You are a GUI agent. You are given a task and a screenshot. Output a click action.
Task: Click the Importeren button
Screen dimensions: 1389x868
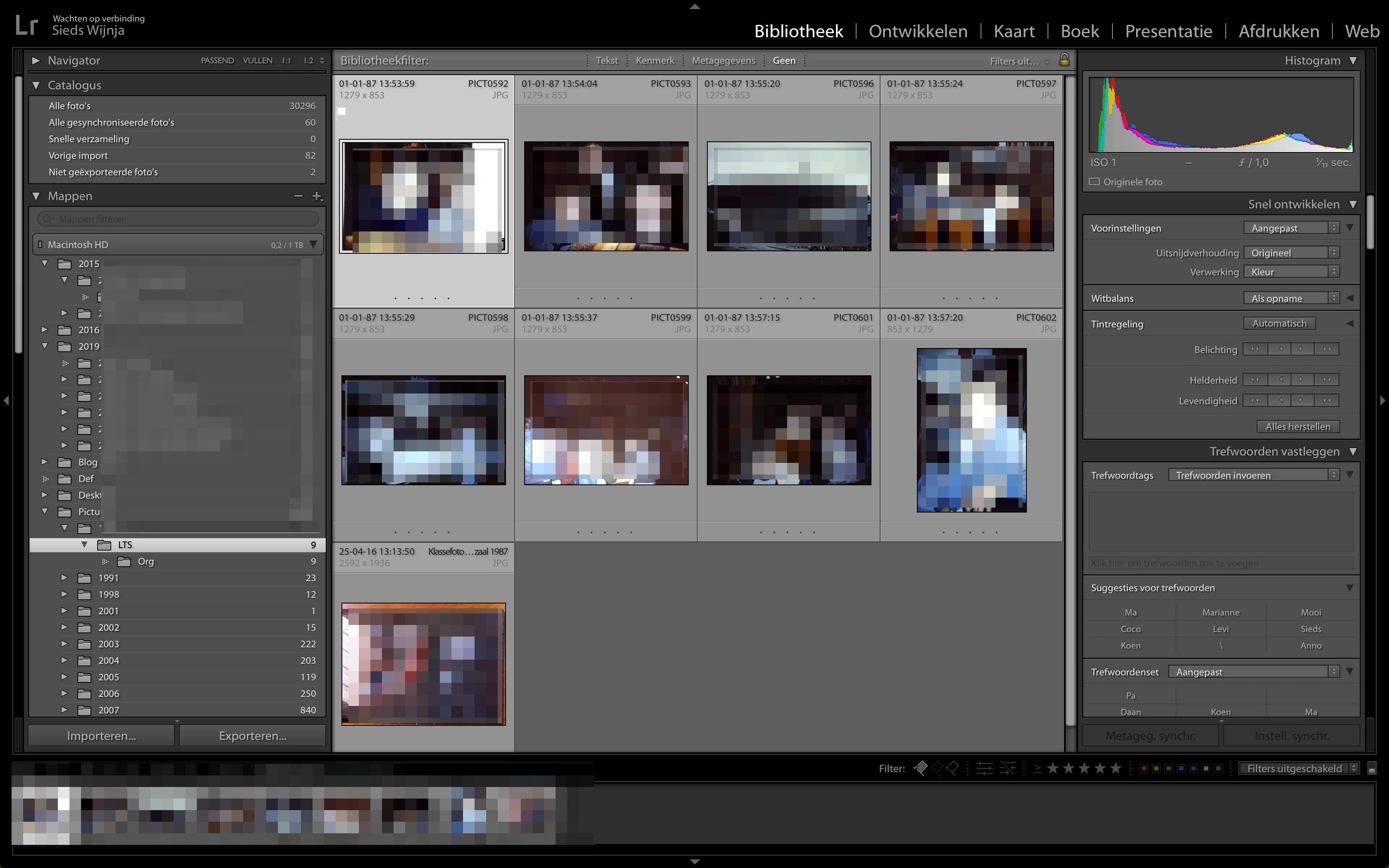pos(102,735)
